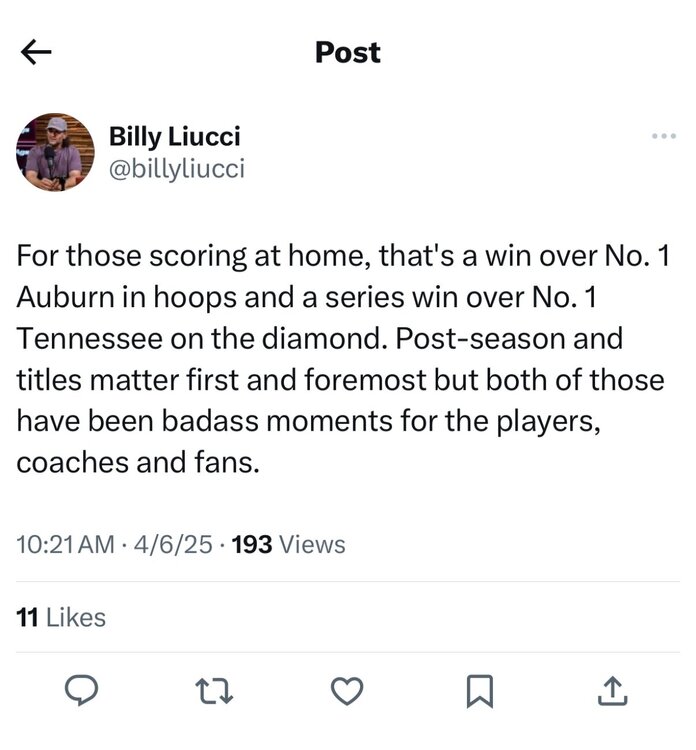Screen dimensions: 696x750
Task: Go back using the left arrow
Action: (x=37, y=52)
